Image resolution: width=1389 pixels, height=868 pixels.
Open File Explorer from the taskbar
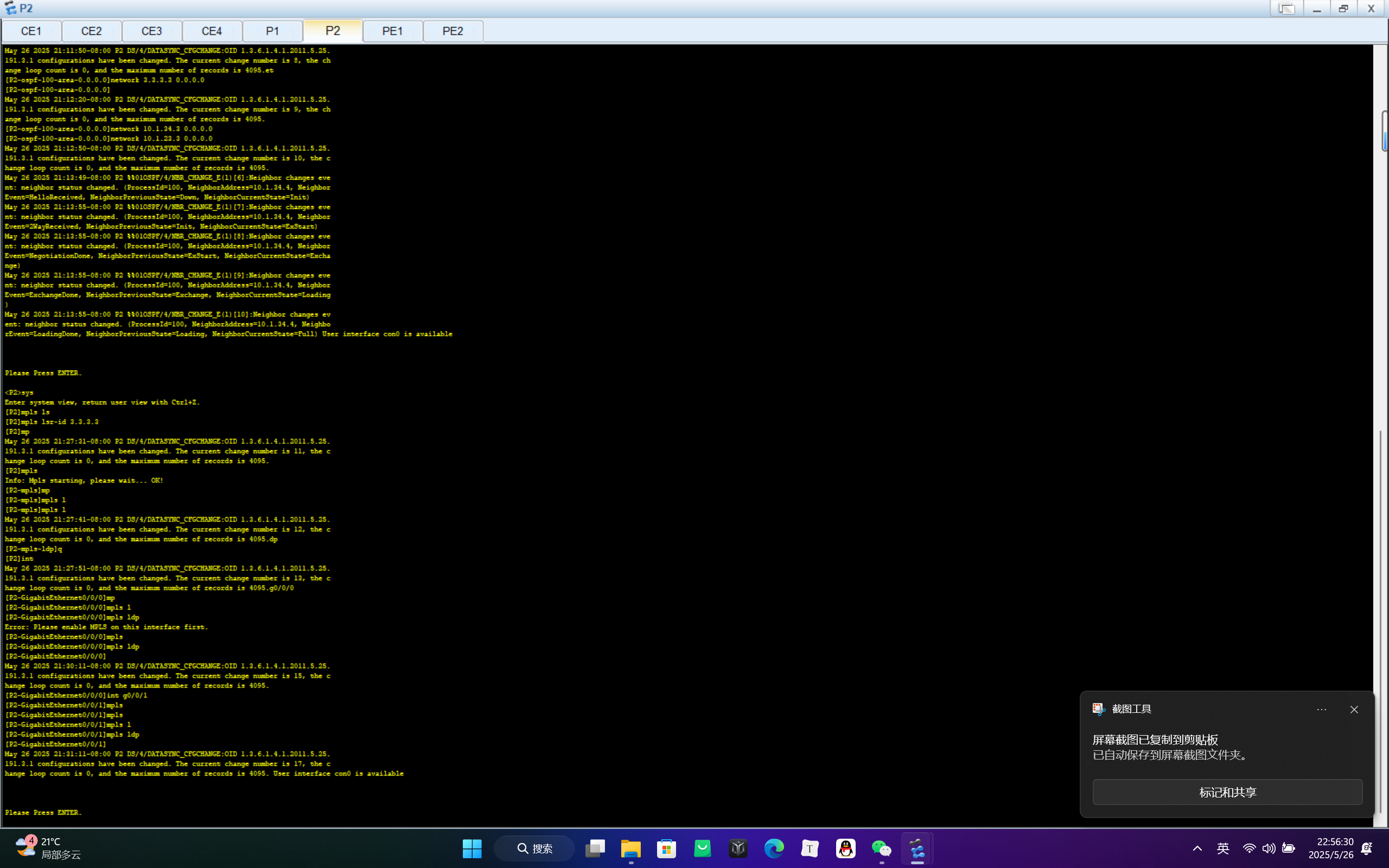coord(631,848)
